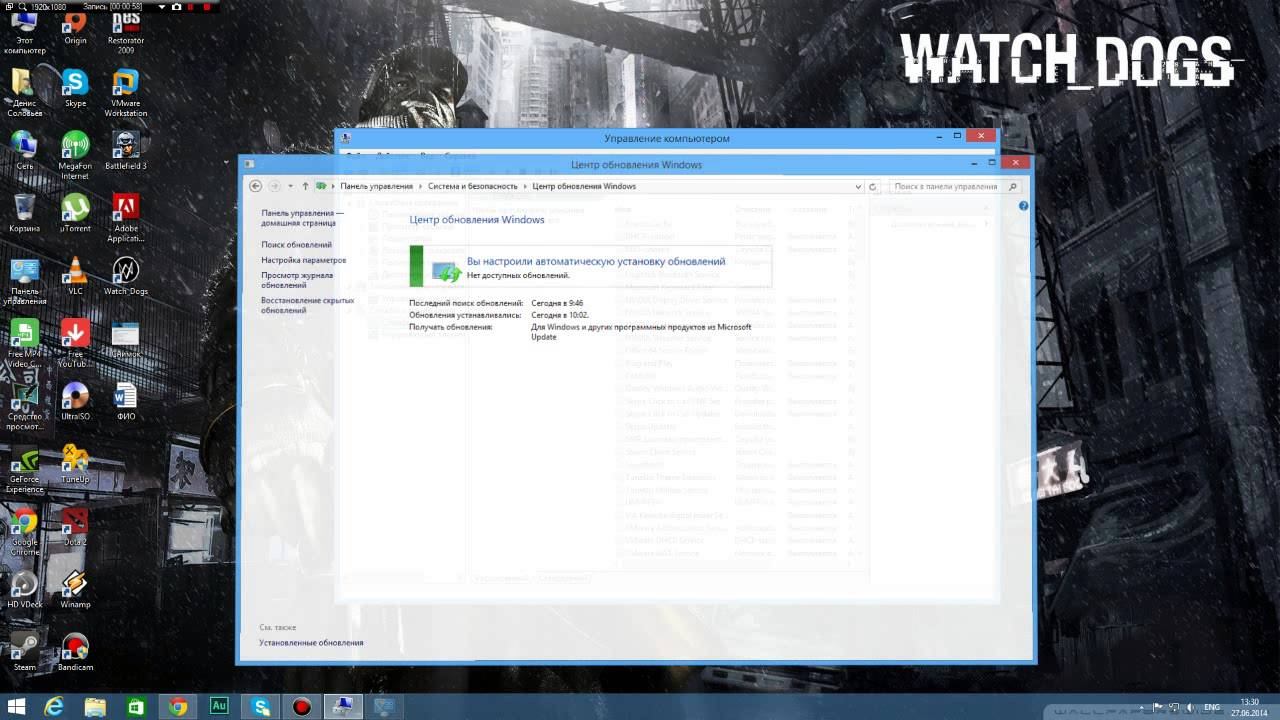Open Восстановление скрытых обновлений link

[x=308, y=305]
